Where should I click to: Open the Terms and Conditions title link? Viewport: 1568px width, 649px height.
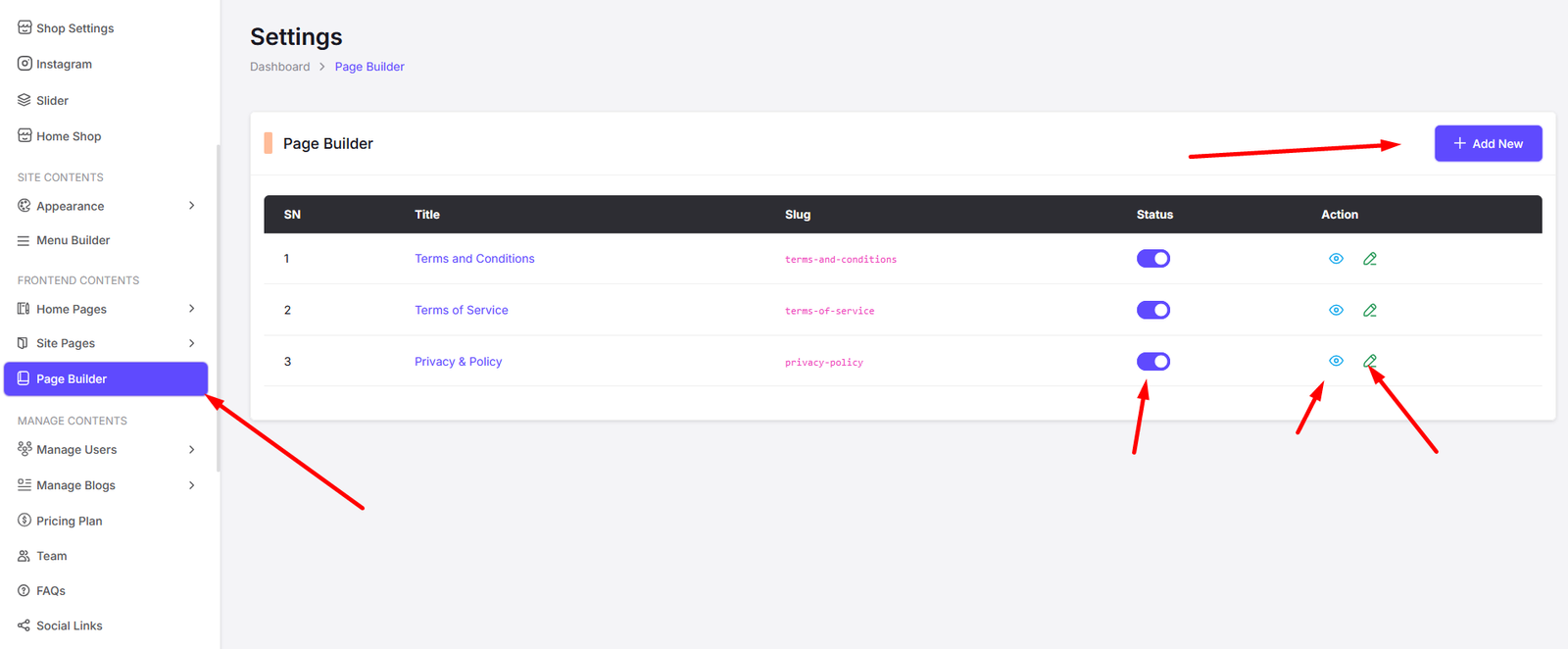474,259
